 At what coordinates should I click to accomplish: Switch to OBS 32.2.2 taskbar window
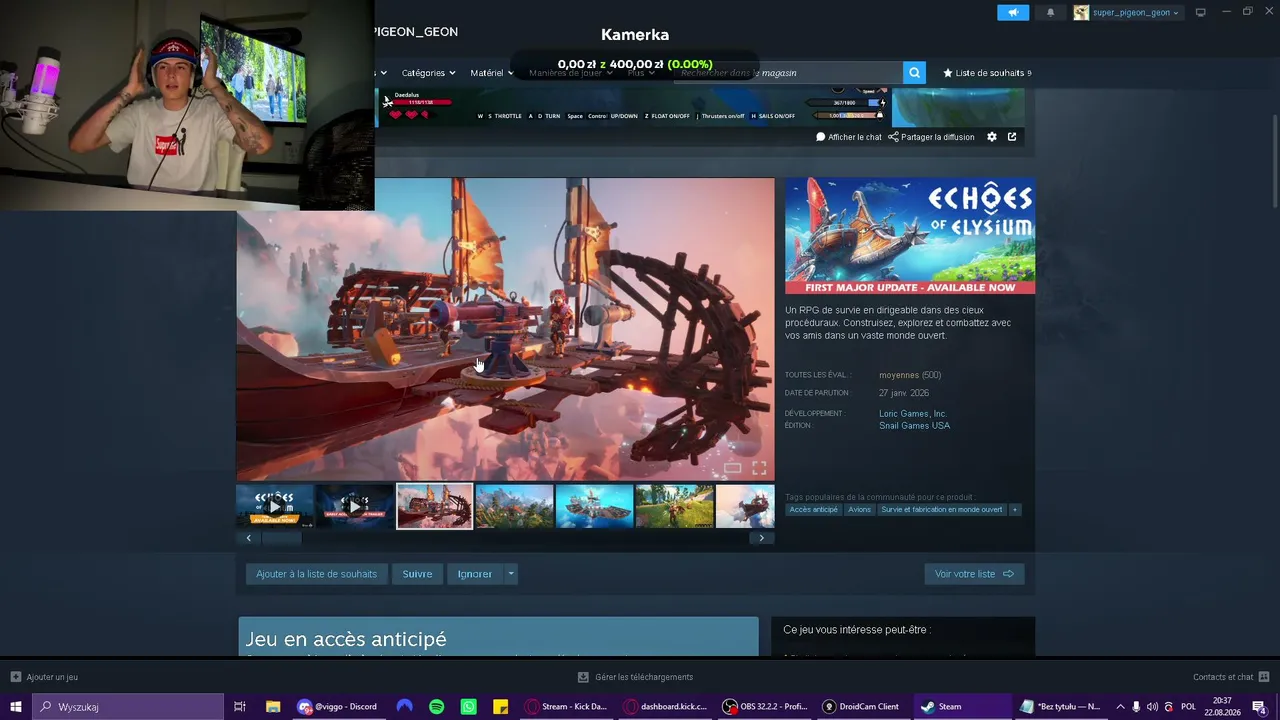765,707
